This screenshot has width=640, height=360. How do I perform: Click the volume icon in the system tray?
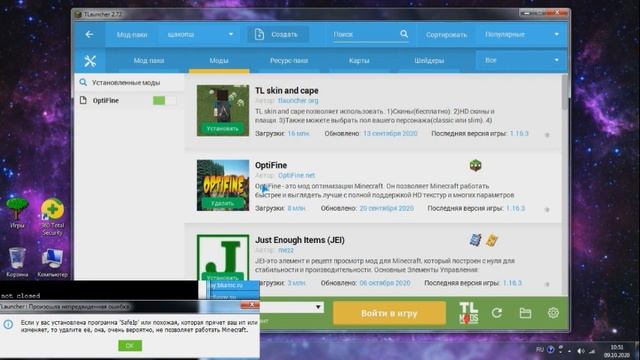click(x=580, y=351)
